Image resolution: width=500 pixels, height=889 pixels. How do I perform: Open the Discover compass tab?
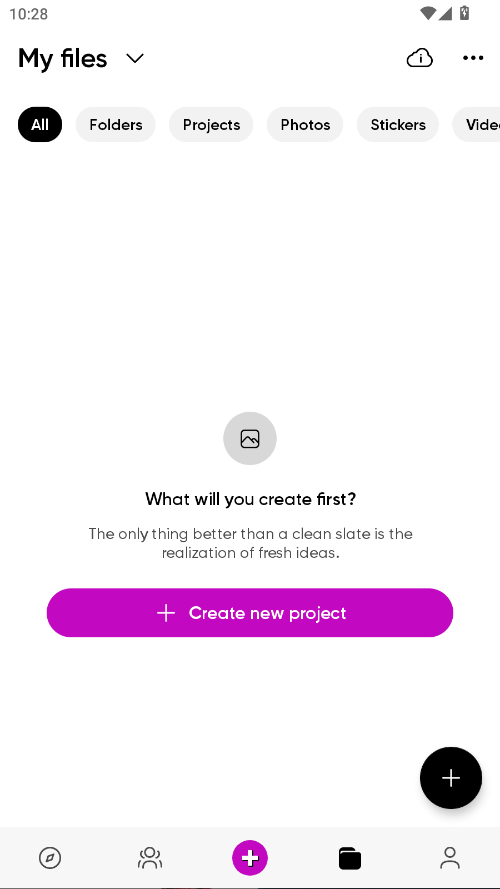pyautogui.click(x=50, y=858)
